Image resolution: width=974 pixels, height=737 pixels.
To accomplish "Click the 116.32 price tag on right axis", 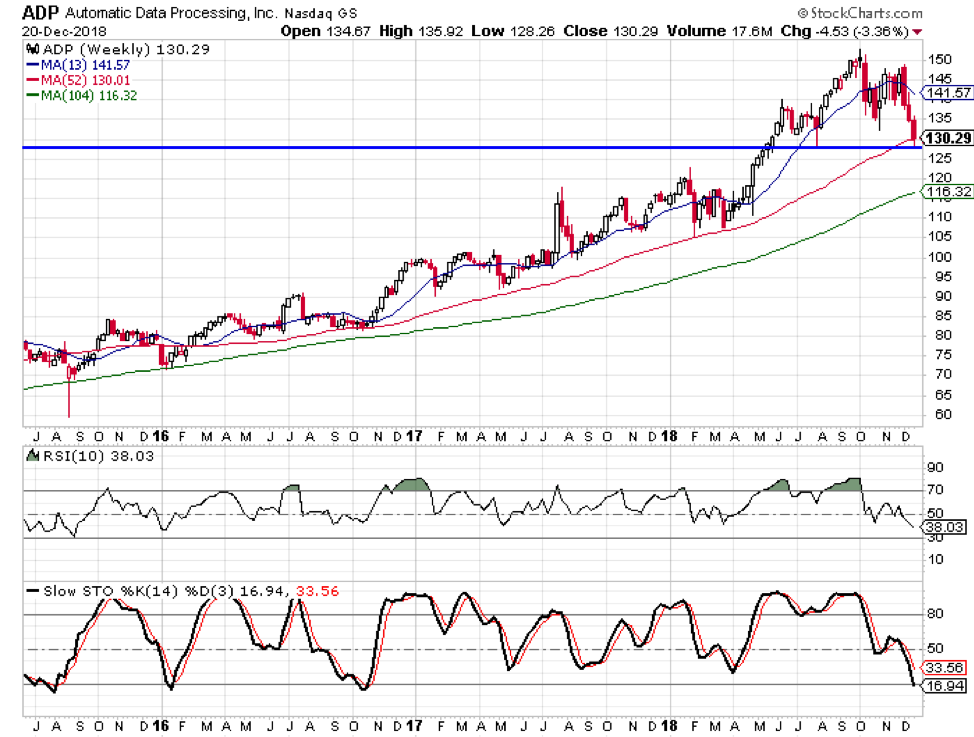I will (947, 191).
